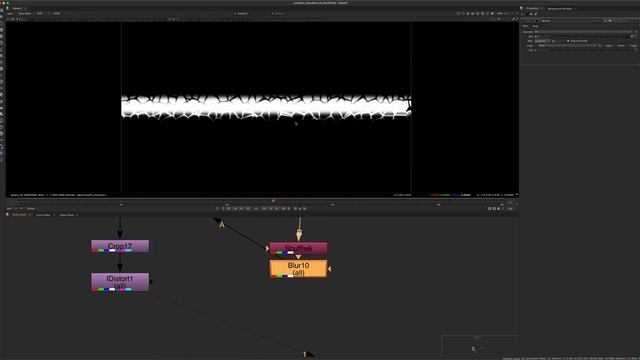Open the Node tab in Blur10 properties
The image size is (640, 360).
[535, 26]
